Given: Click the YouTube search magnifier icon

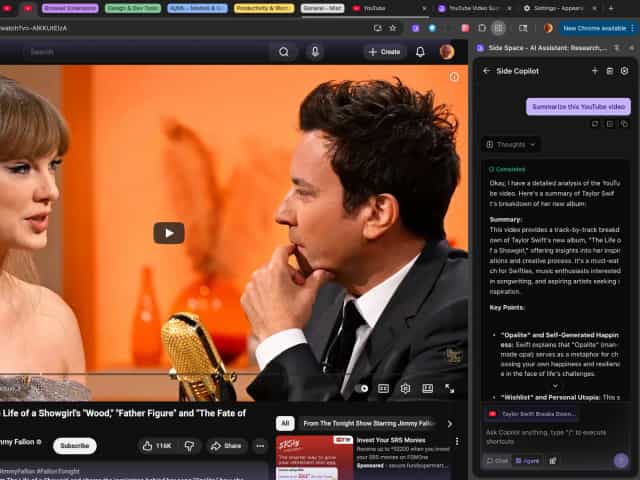Looking at the screenshot, I should pos(284,52).
